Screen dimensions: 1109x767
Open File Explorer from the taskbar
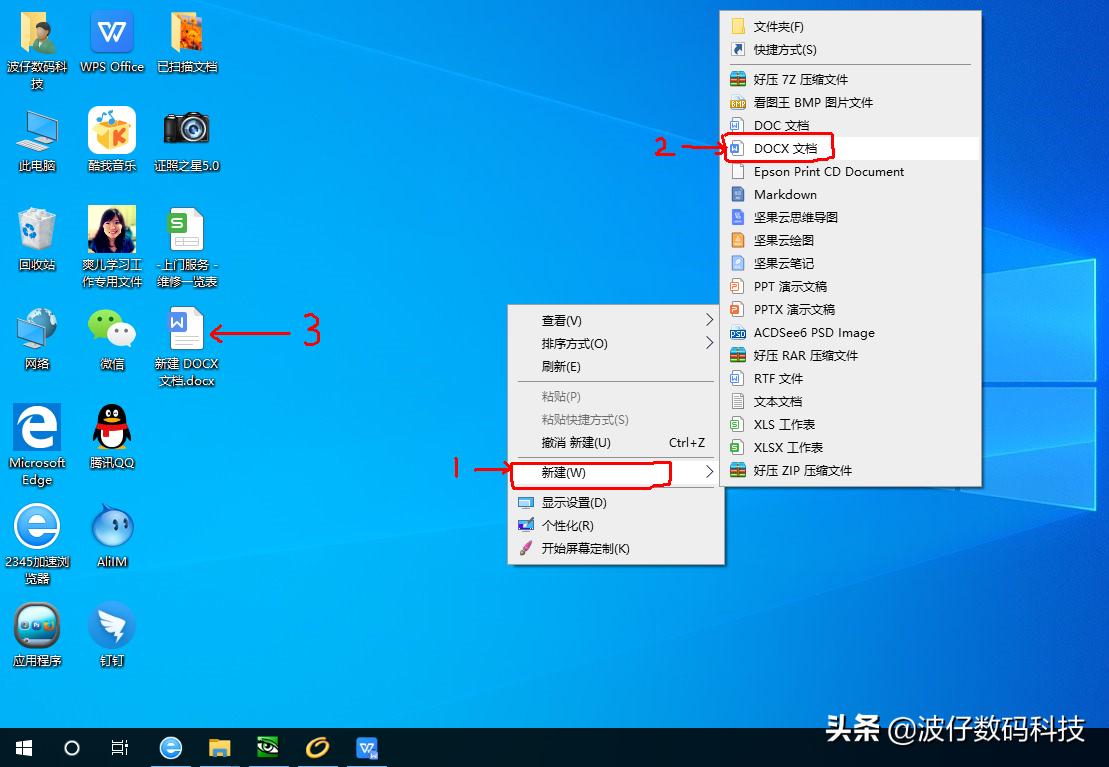click(x=219, y=747)
